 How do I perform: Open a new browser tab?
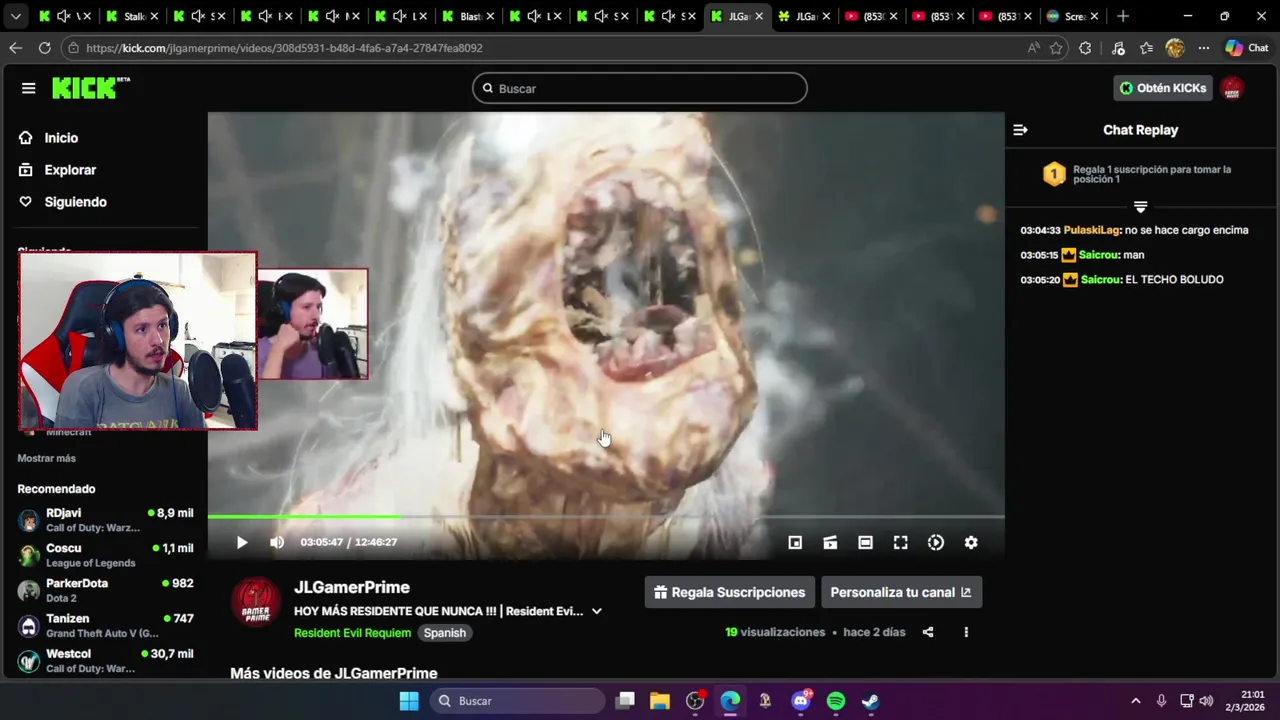1123,16
